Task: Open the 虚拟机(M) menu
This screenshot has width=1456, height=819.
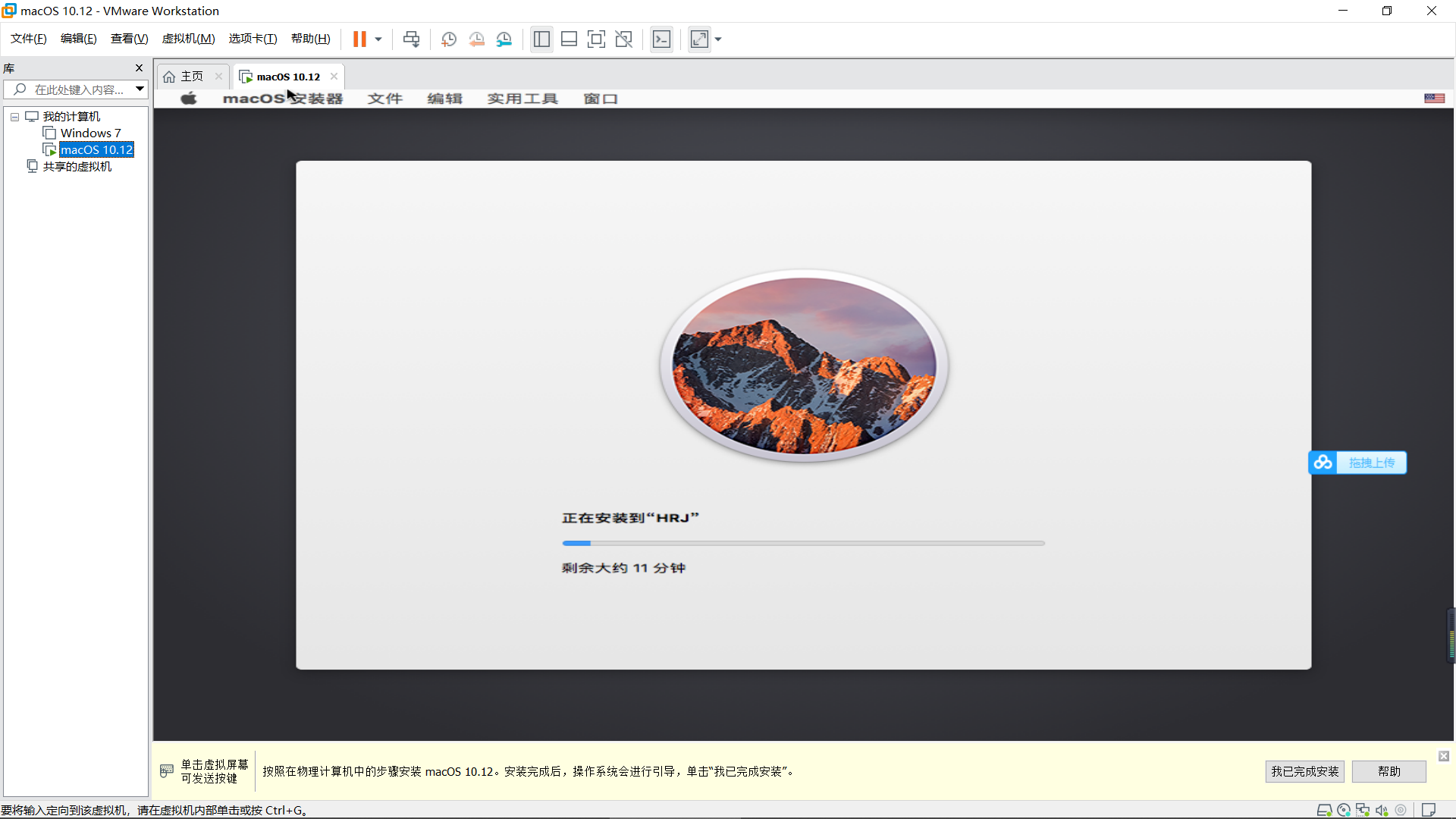Action: point(188,39)
